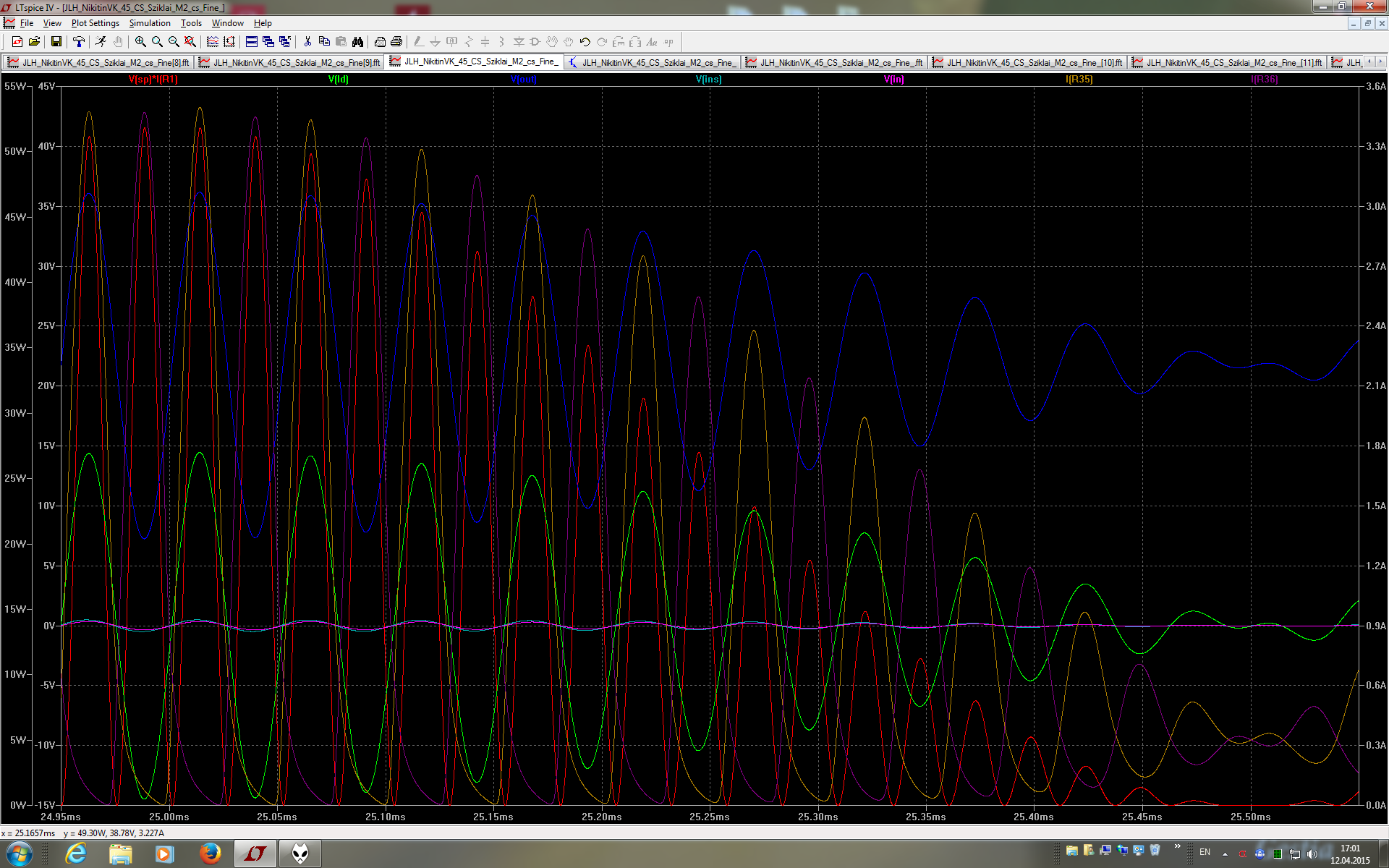Click the Draw Wire pencil icon
The width and height of the screenshot is (1389, 868).
419,42
